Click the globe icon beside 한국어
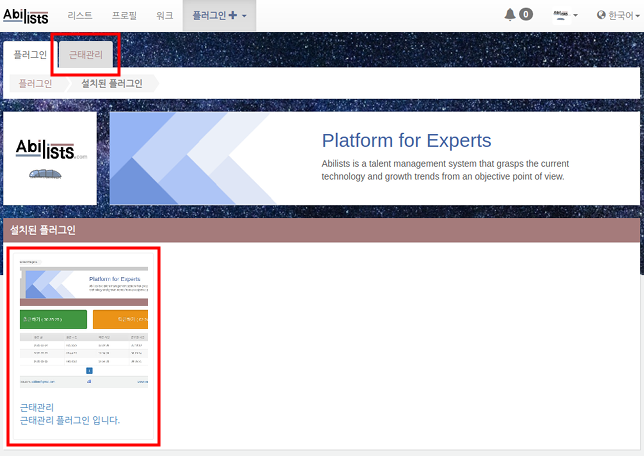644x456 pixels. [x=601, y=15]
